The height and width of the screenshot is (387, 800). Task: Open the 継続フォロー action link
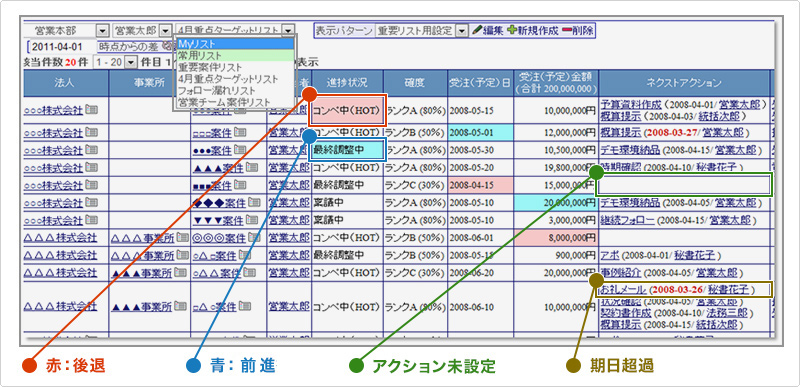[627, 220]
